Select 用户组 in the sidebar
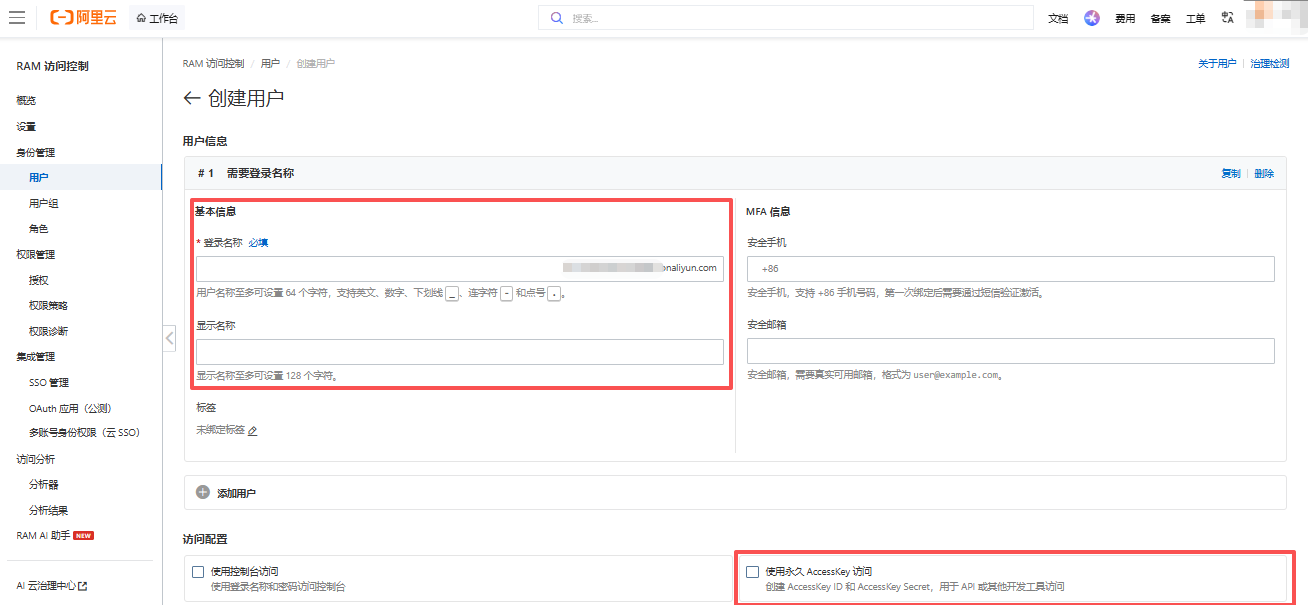 [44, 203]
